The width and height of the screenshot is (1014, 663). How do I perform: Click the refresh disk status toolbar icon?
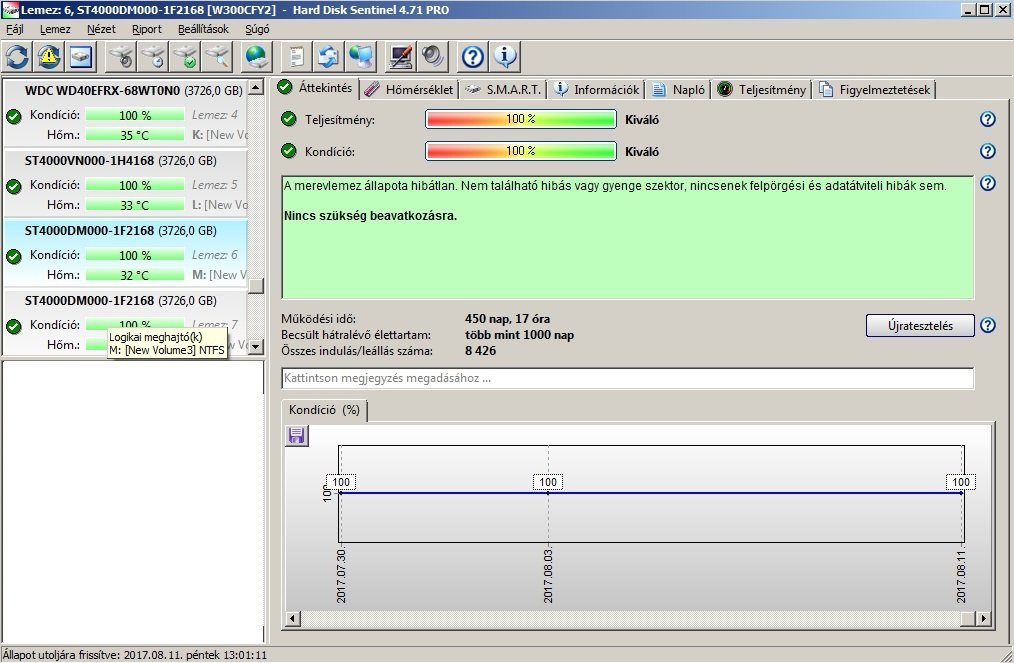(x=17, y=57)
